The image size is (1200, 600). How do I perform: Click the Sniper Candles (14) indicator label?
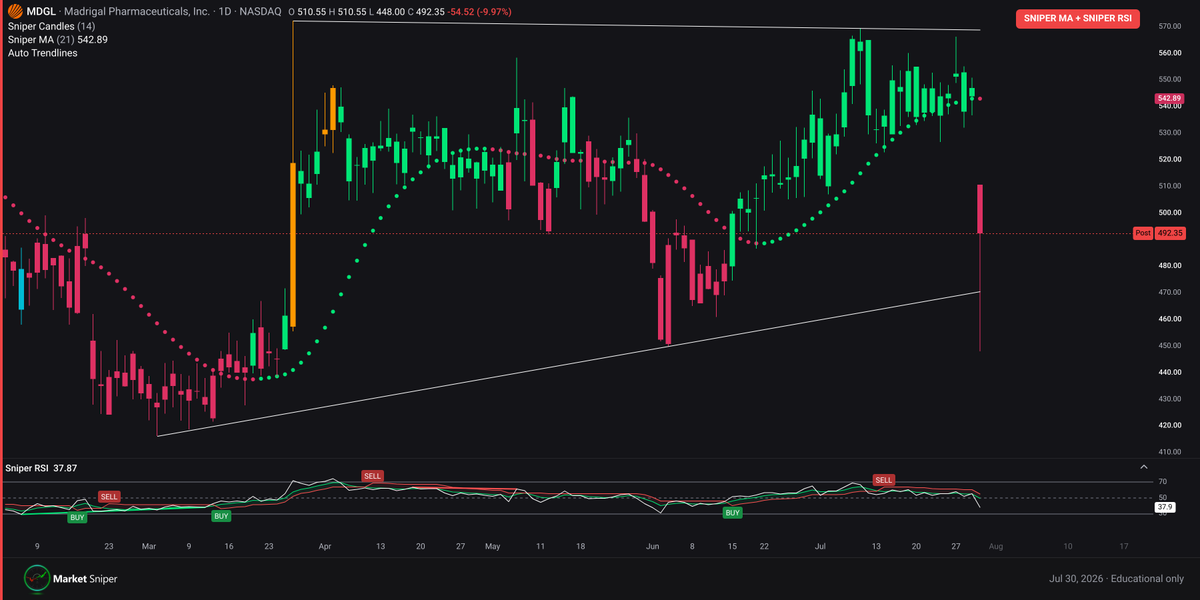point(51,25)
